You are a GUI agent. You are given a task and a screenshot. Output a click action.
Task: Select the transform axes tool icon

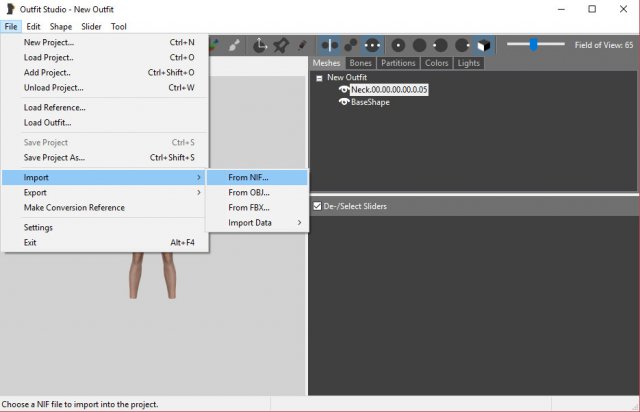pos(259,45)
